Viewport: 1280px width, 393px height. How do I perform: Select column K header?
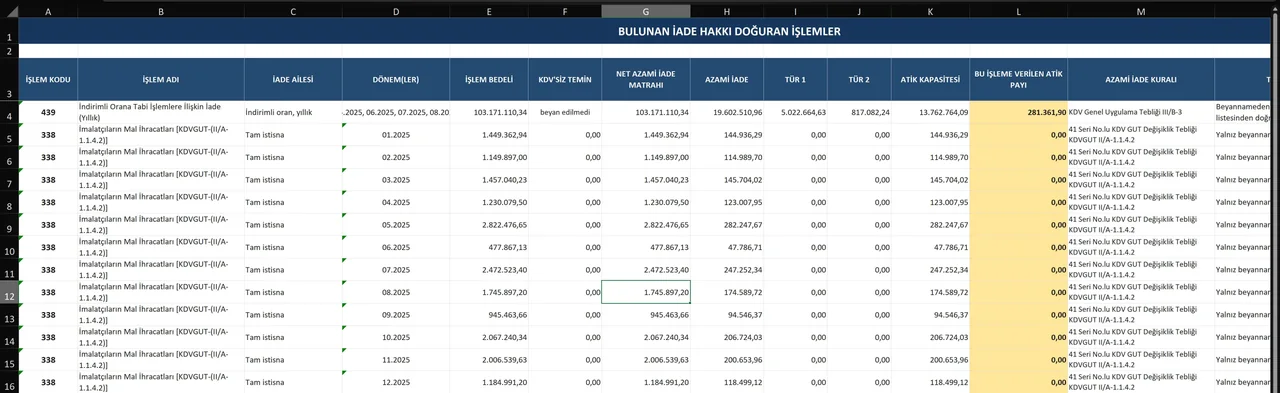[931, 11]
